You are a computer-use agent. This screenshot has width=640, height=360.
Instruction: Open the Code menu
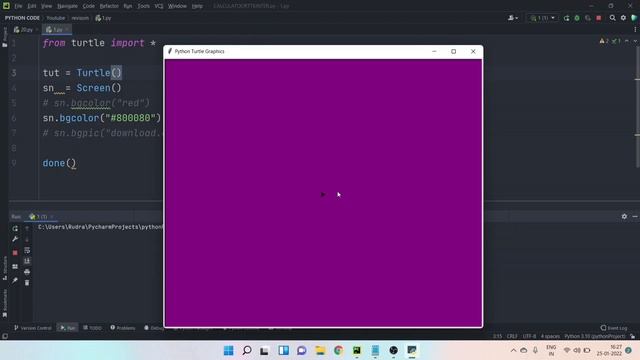89,6
